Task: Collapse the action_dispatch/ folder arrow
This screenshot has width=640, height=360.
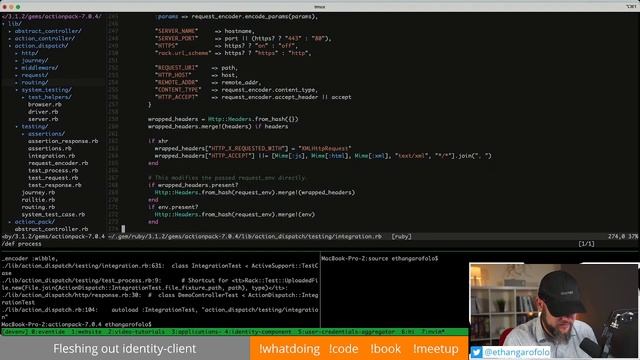Action: click(x=10, y=46)
